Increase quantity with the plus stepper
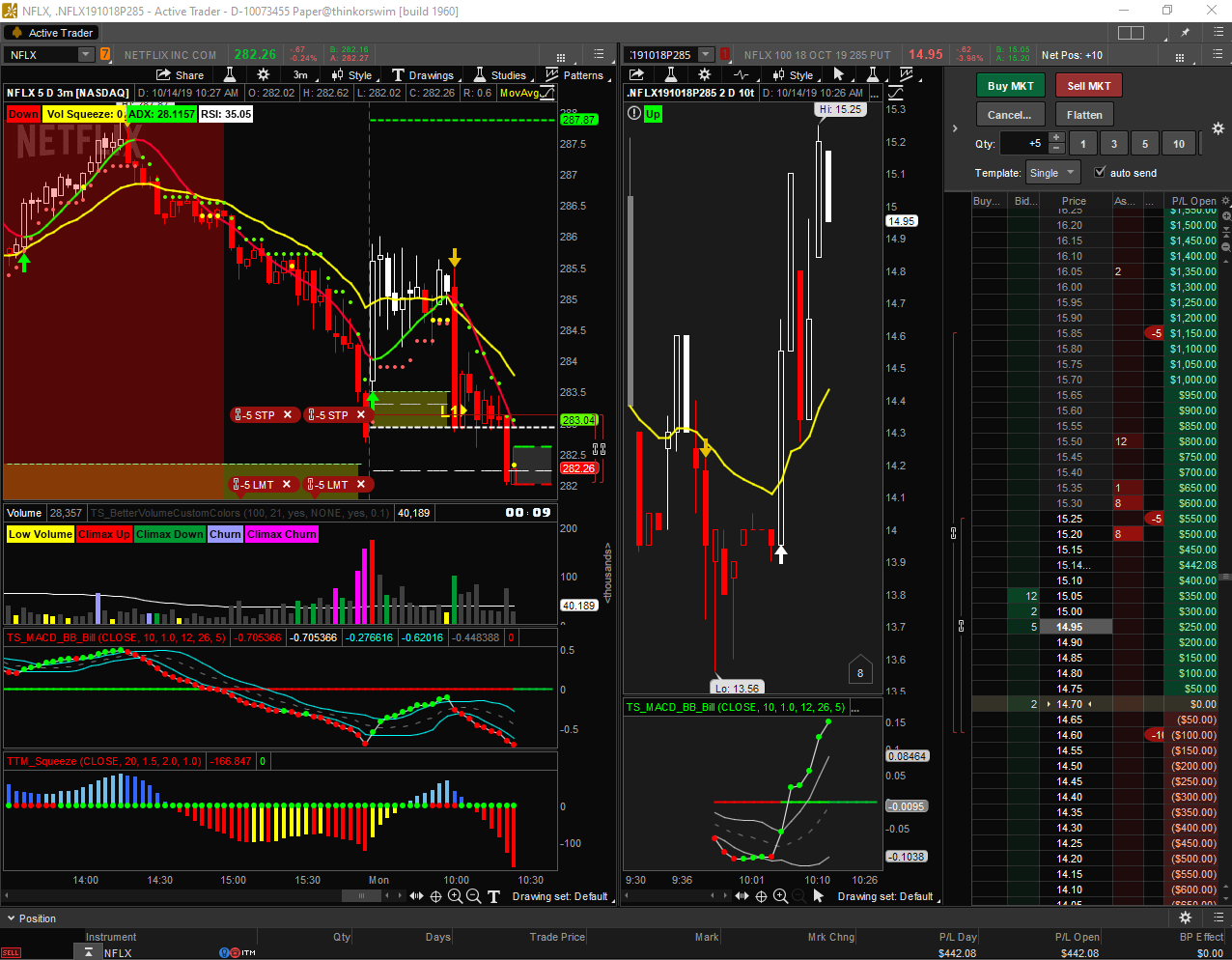The width and height of the screenshot is (1232, 960). 1057,138
